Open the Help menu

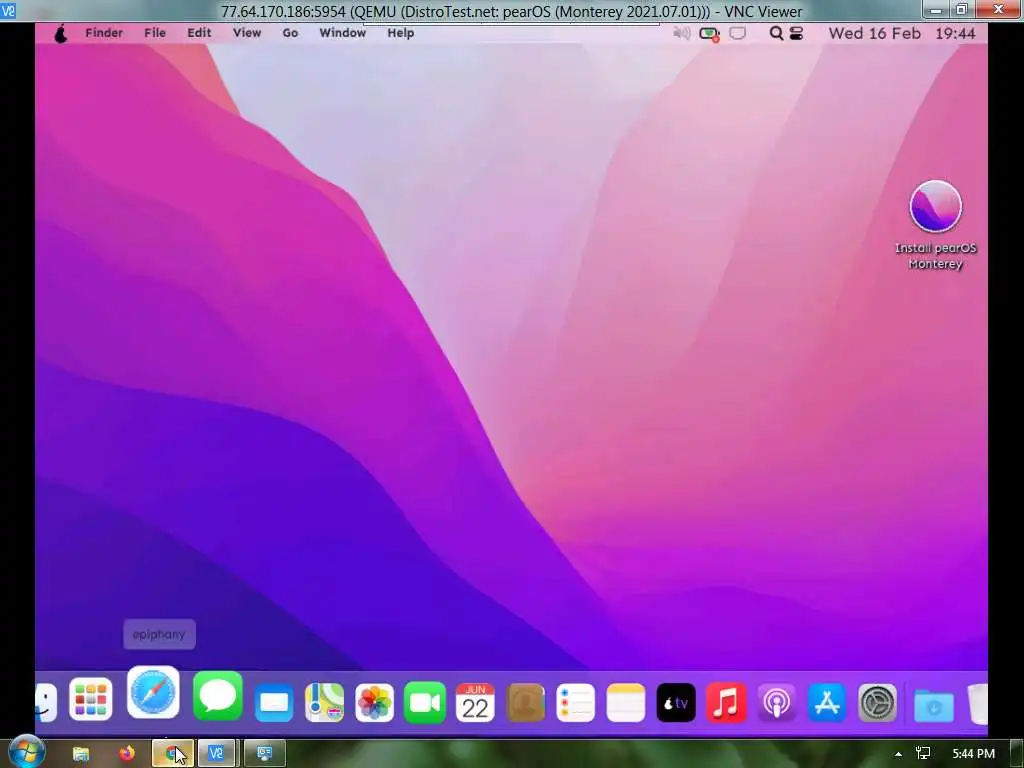[400, 33]
